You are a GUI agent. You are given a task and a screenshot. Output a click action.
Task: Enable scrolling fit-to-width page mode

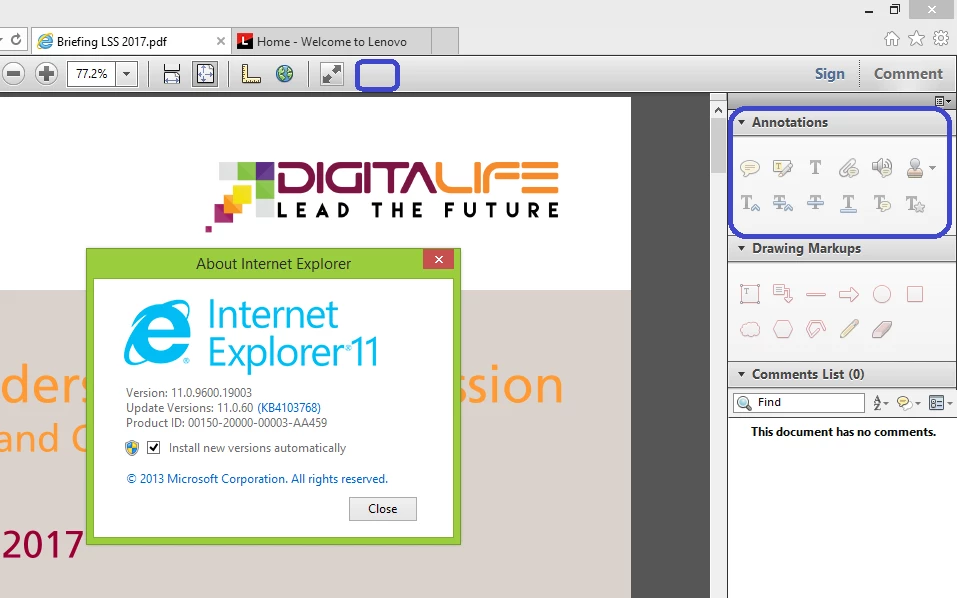tap(172, 74)
